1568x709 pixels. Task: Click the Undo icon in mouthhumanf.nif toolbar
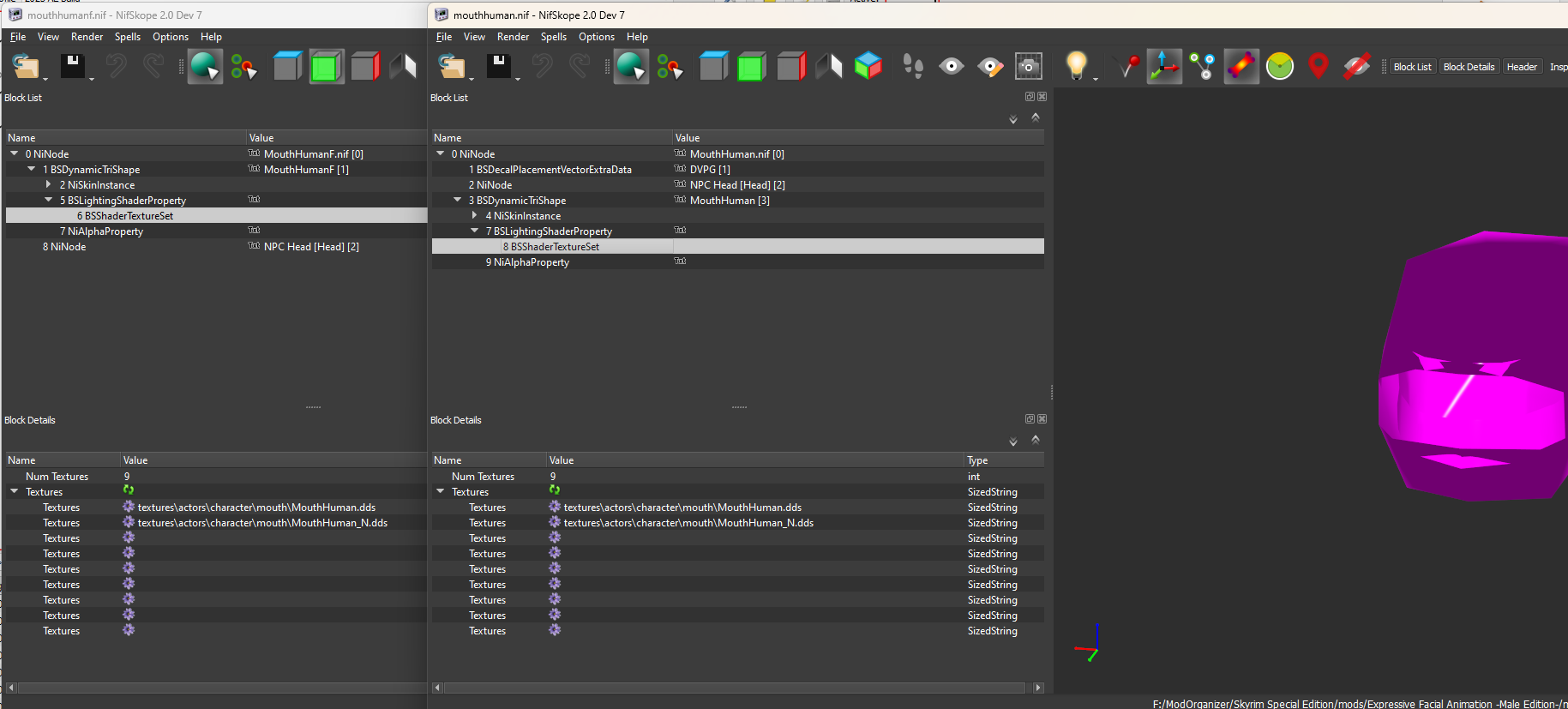(x=117, y=66)
